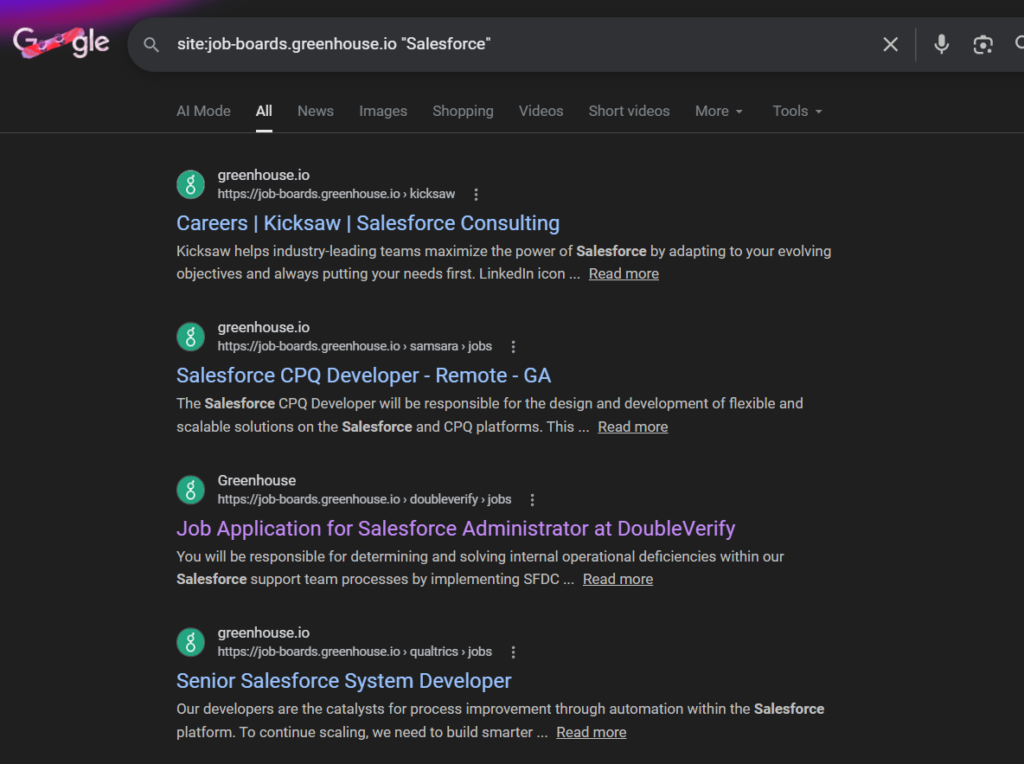Click Greenhouse favicon on Kicksaw result
This screenshot has height=764, width=1024.
(191, 184)
